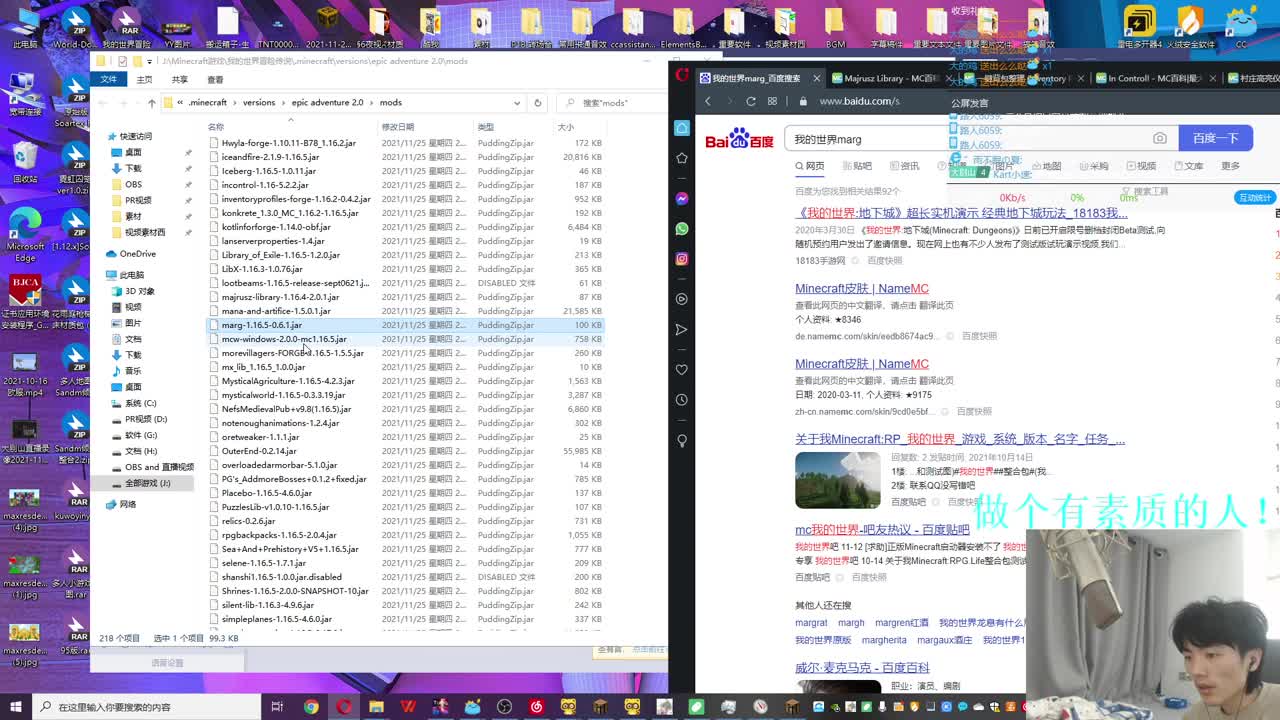1280x720 pixels.
Task: Click the browser reload button
Action: point(751,101)
